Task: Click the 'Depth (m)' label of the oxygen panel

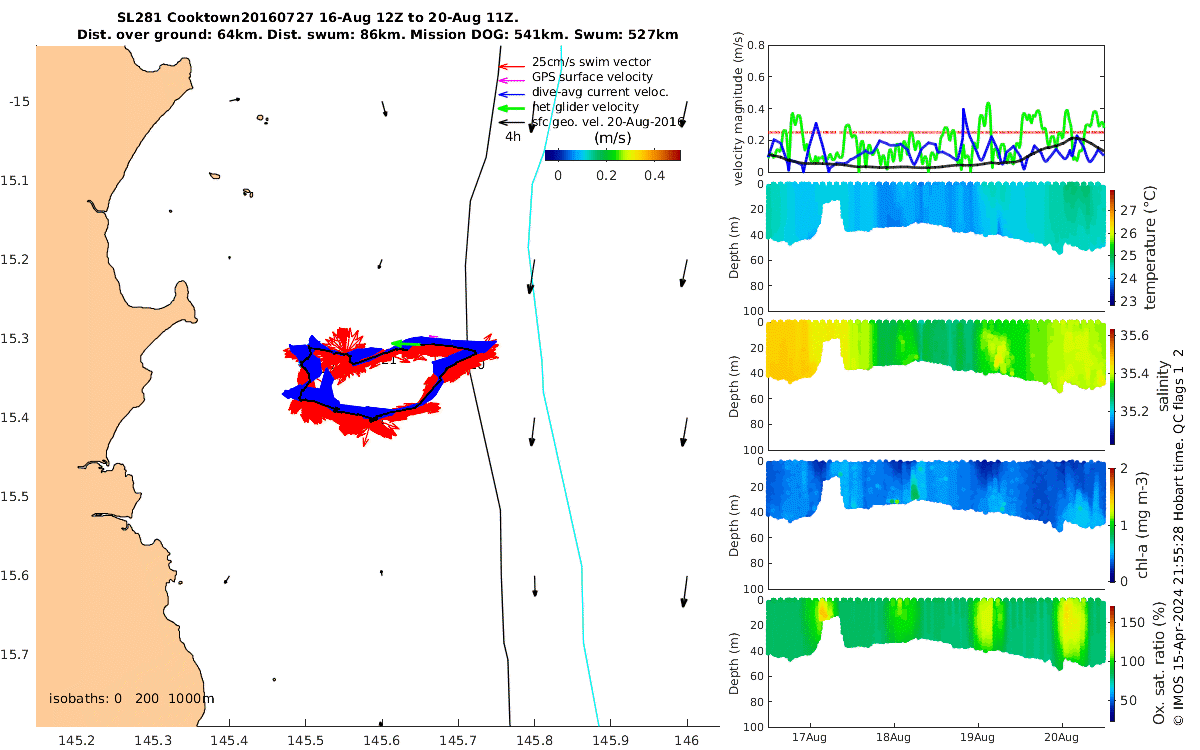Action: coord(735,665)
